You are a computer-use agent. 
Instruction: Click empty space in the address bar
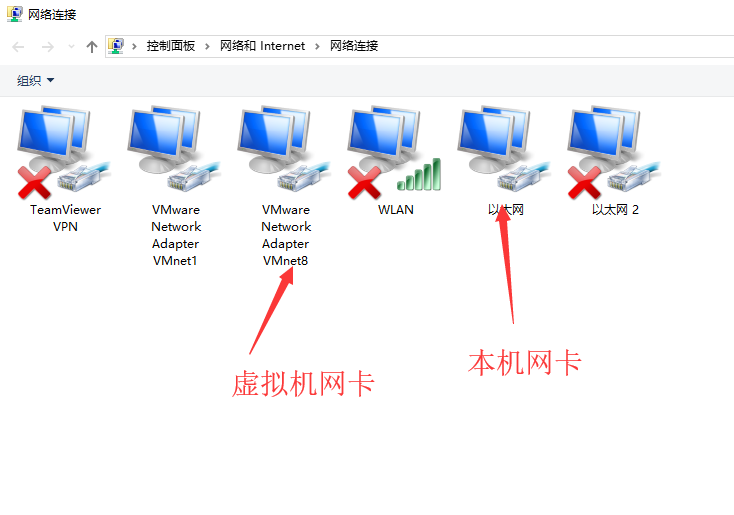pyautogui.click(x=552, y=46)
